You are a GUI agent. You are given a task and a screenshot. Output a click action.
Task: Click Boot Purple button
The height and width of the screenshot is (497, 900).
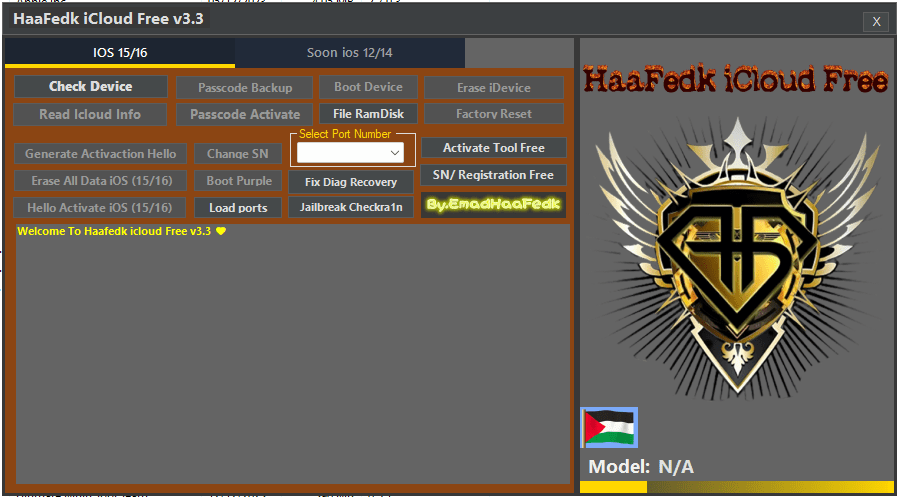[x=239, y=181]
